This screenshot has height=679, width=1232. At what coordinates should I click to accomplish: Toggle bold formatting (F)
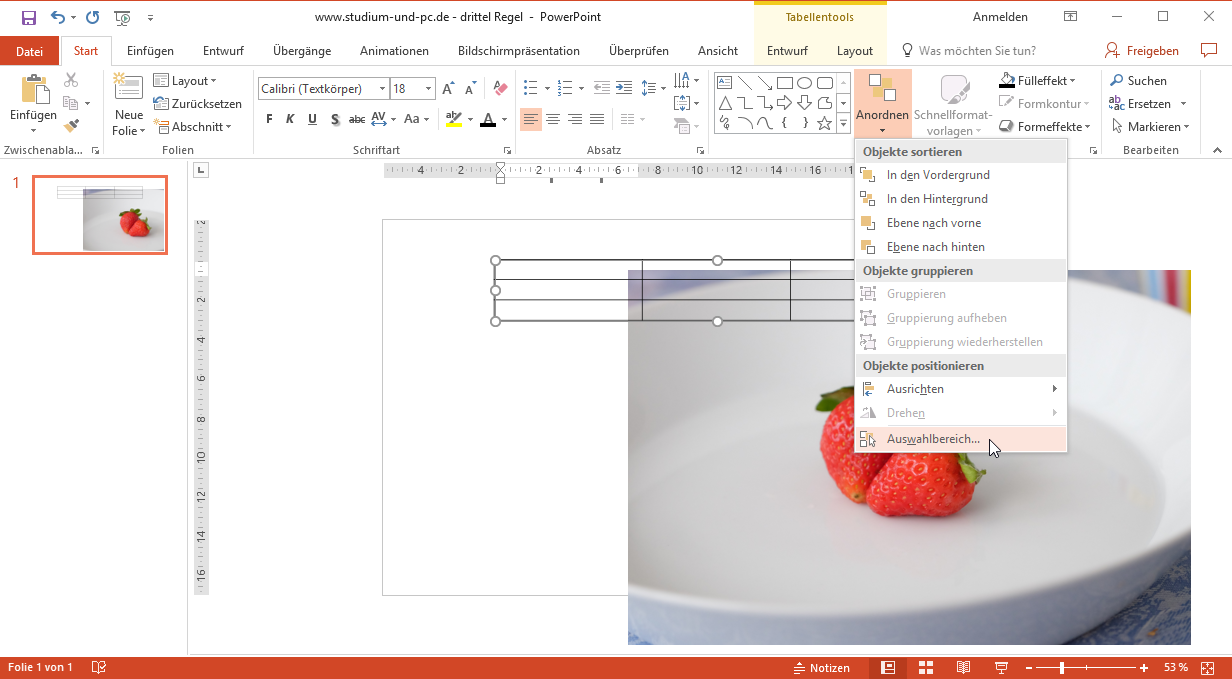(269, 119)
